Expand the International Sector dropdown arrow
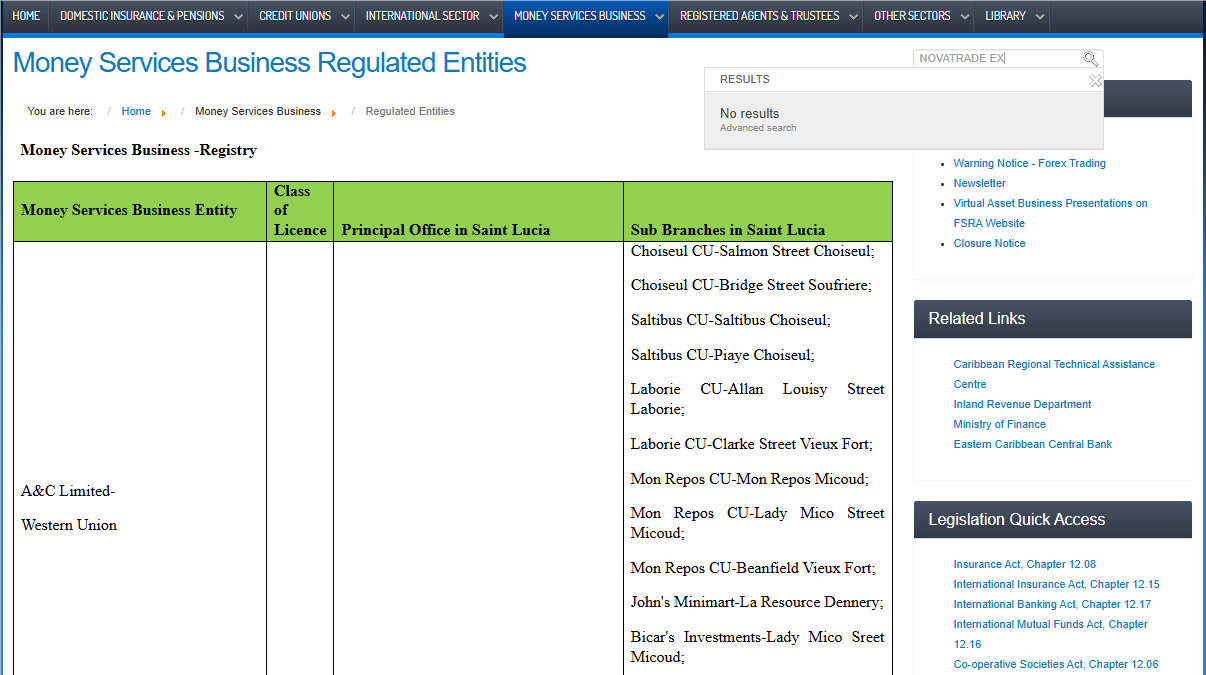Viewport: 1206px width, 675px height. (493, 17)
